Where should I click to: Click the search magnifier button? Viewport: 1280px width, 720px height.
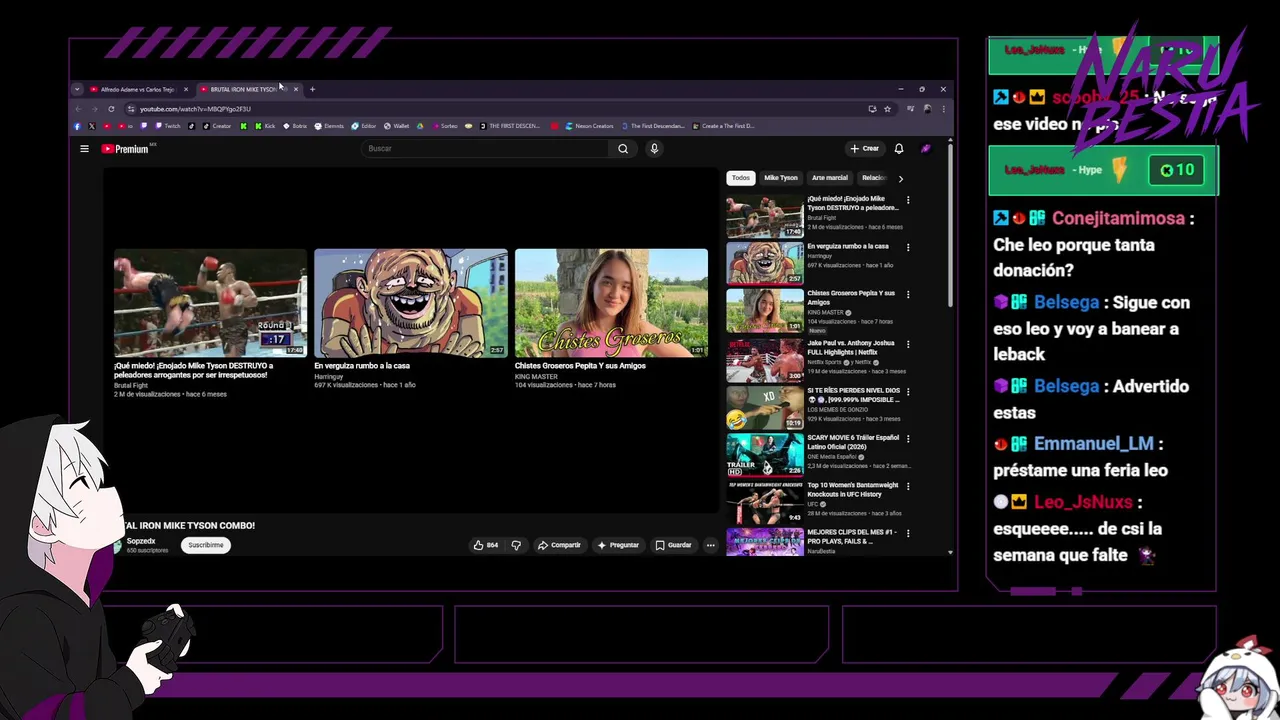[x=623, y=149]
